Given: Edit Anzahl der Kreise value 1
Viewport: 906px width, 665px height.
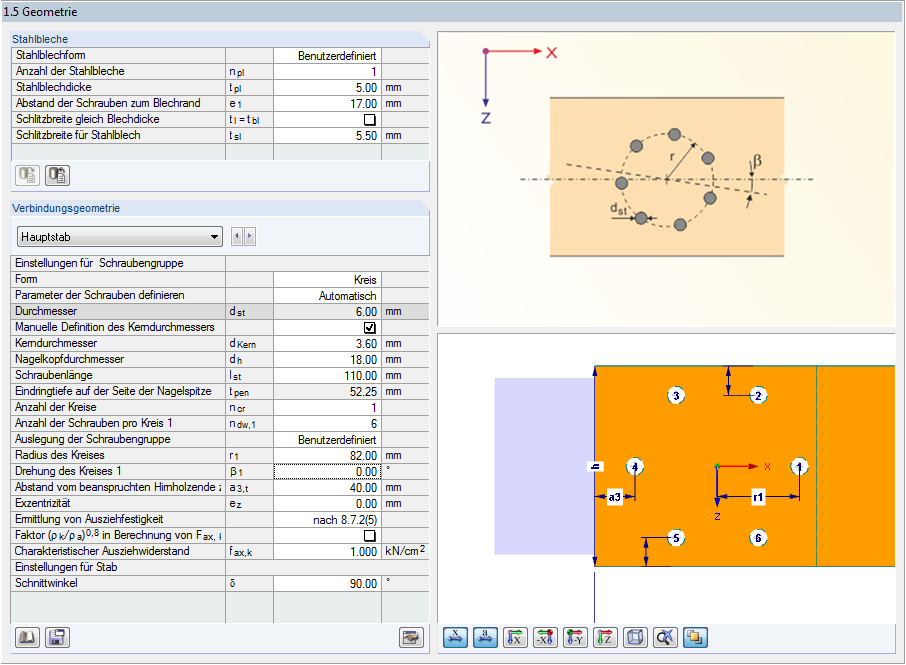Looking at the screenshot, I should point(327,407).
